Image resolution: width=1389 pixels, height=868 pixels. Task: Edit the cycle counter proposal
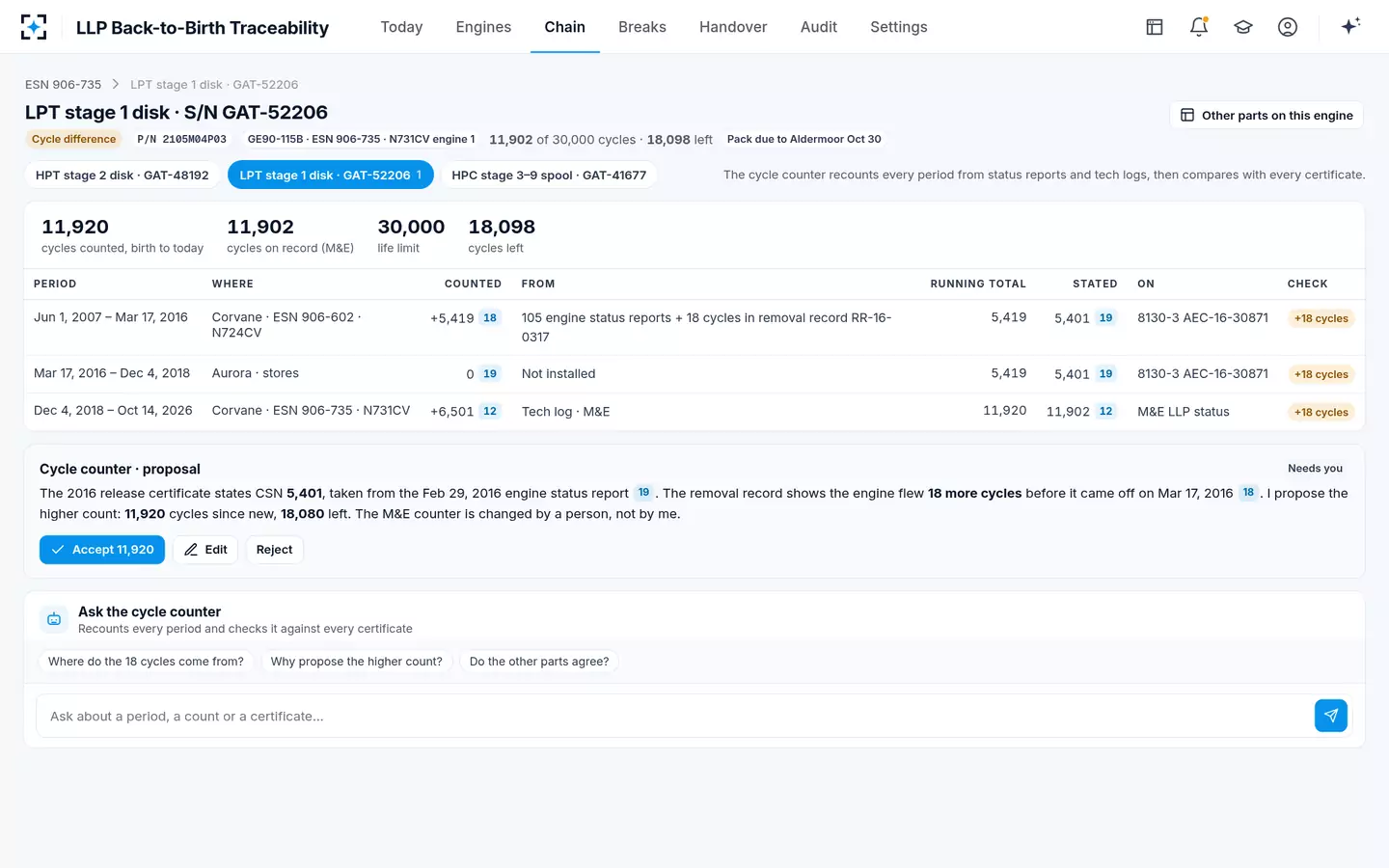coord(205,550)
